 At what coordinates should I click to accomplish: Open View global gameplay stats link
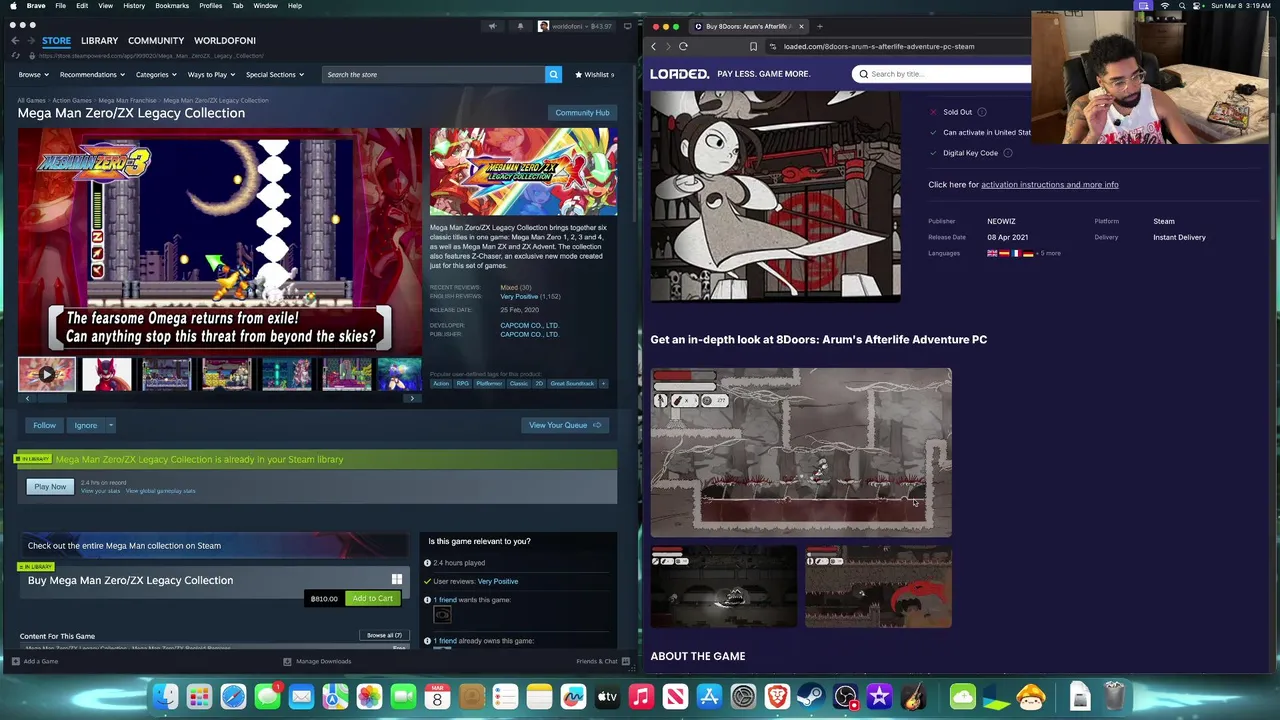[x=160, y=491]
